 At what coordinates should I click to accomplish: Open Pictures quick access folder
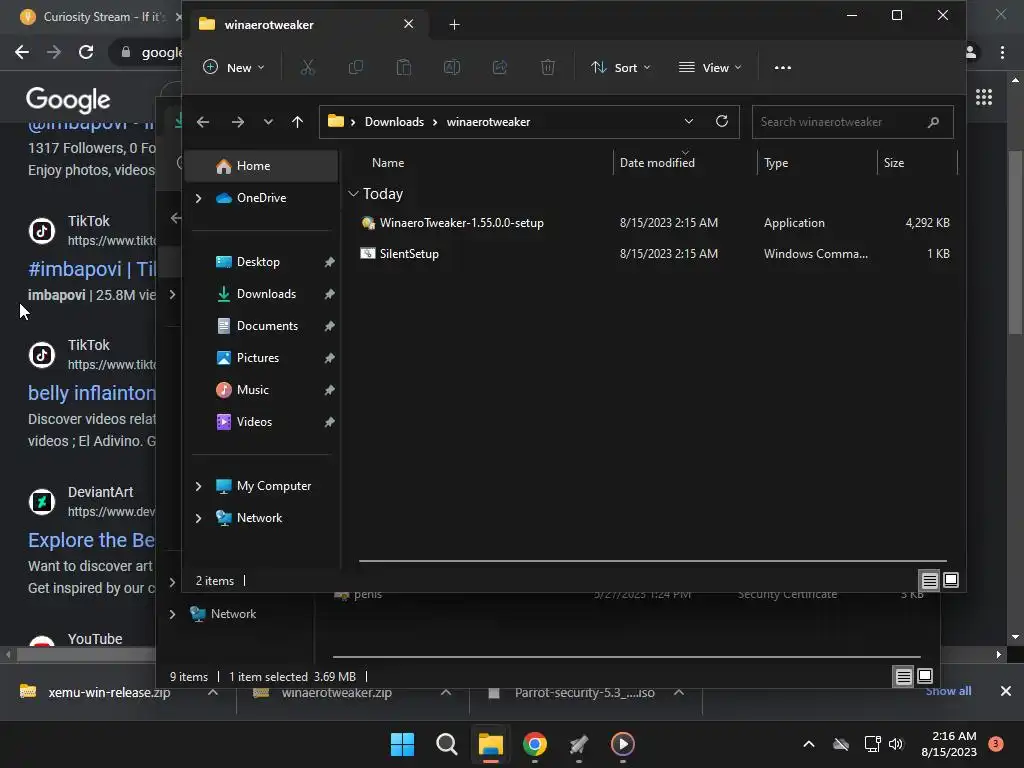[257, 358]
